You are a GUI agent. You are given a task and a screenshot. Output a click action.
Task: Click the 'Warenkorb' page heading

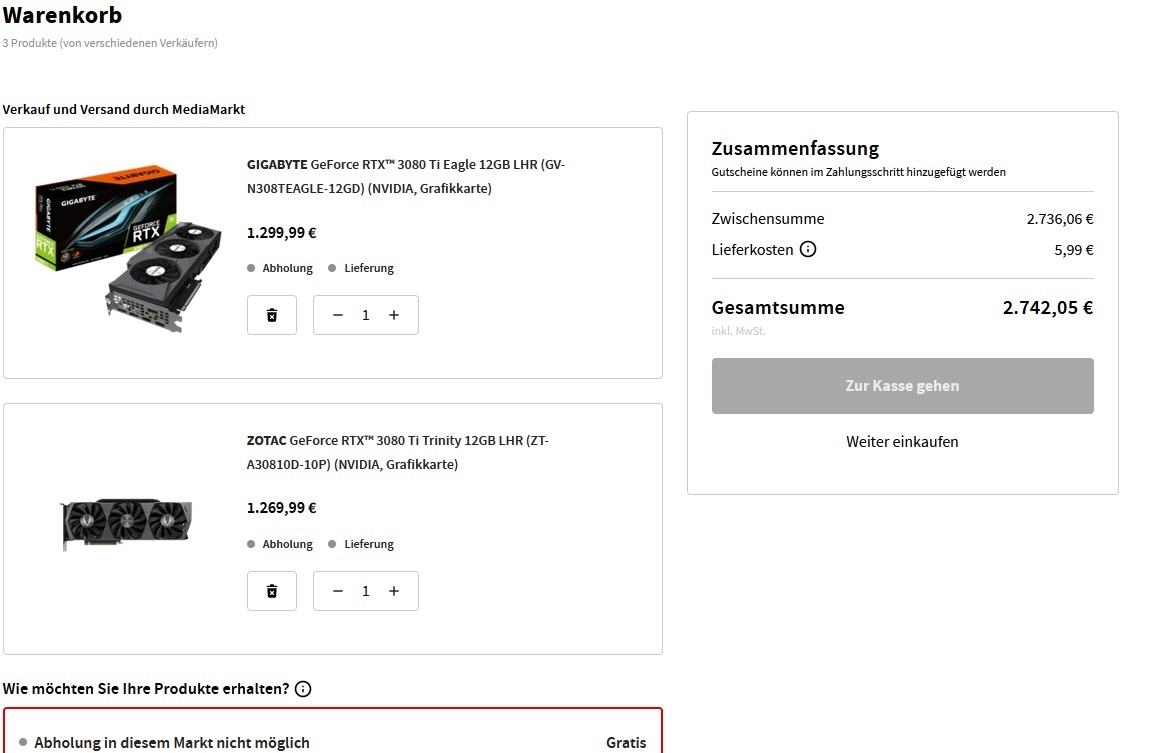click(62, 15)
